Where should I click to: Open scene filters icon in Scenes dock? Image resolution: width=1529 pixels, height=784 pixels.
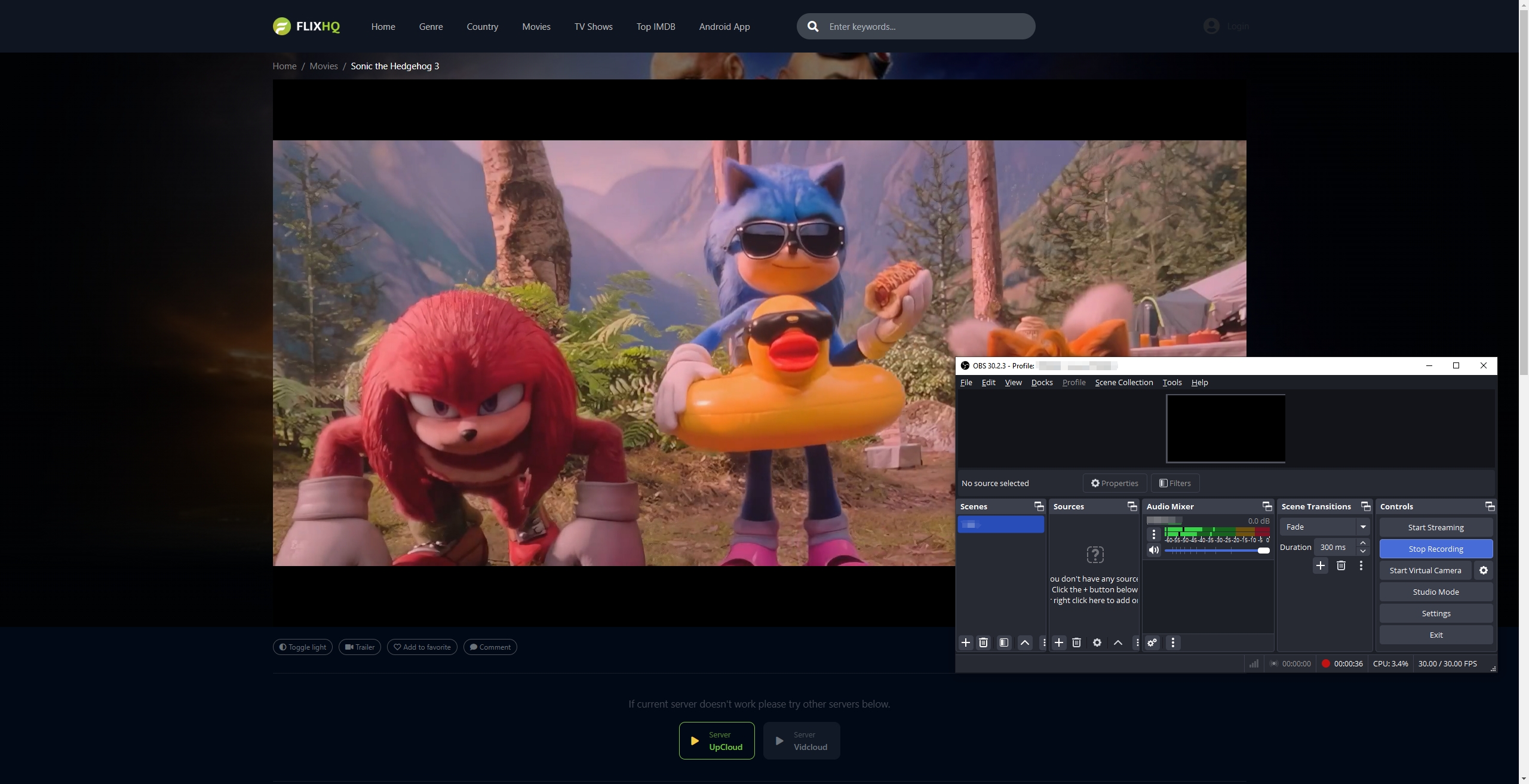tap(1004, 642)
